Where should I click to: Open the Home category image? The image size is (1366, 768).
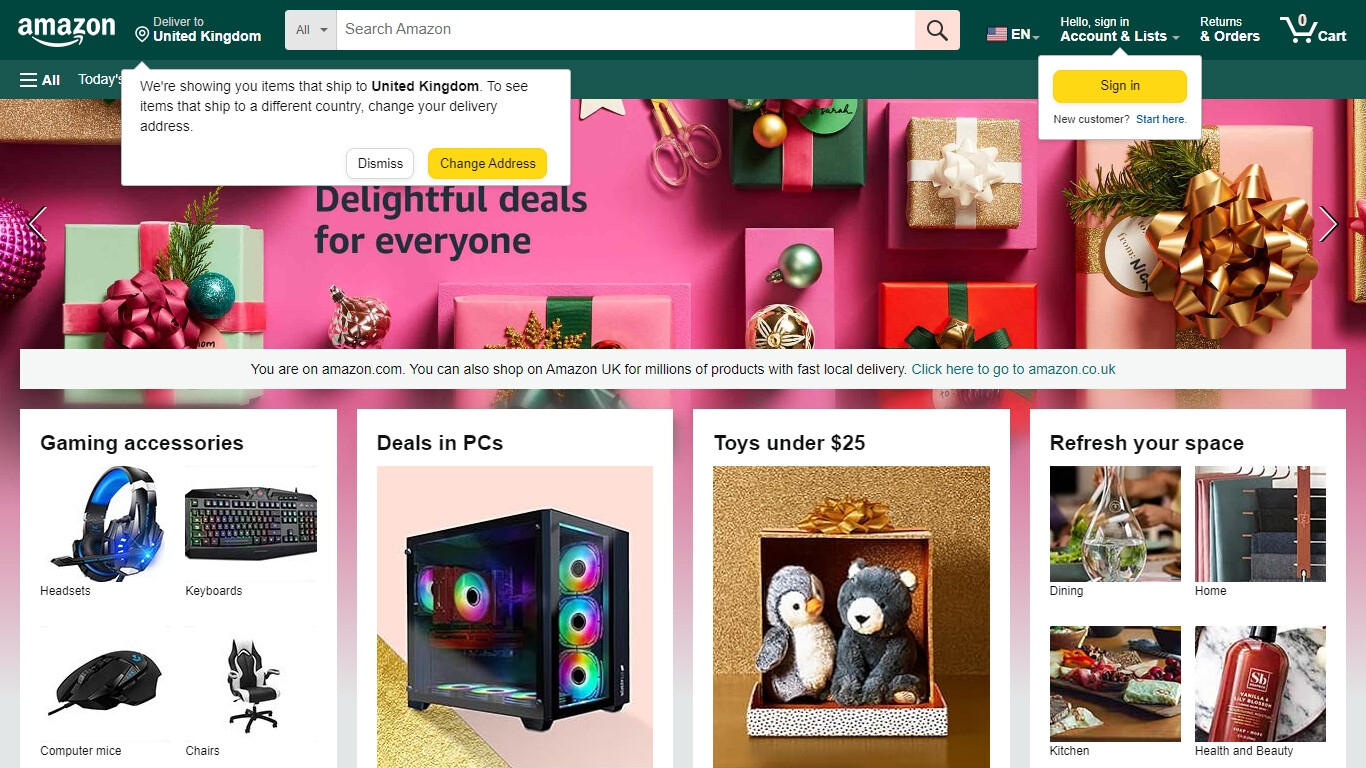1260,524
